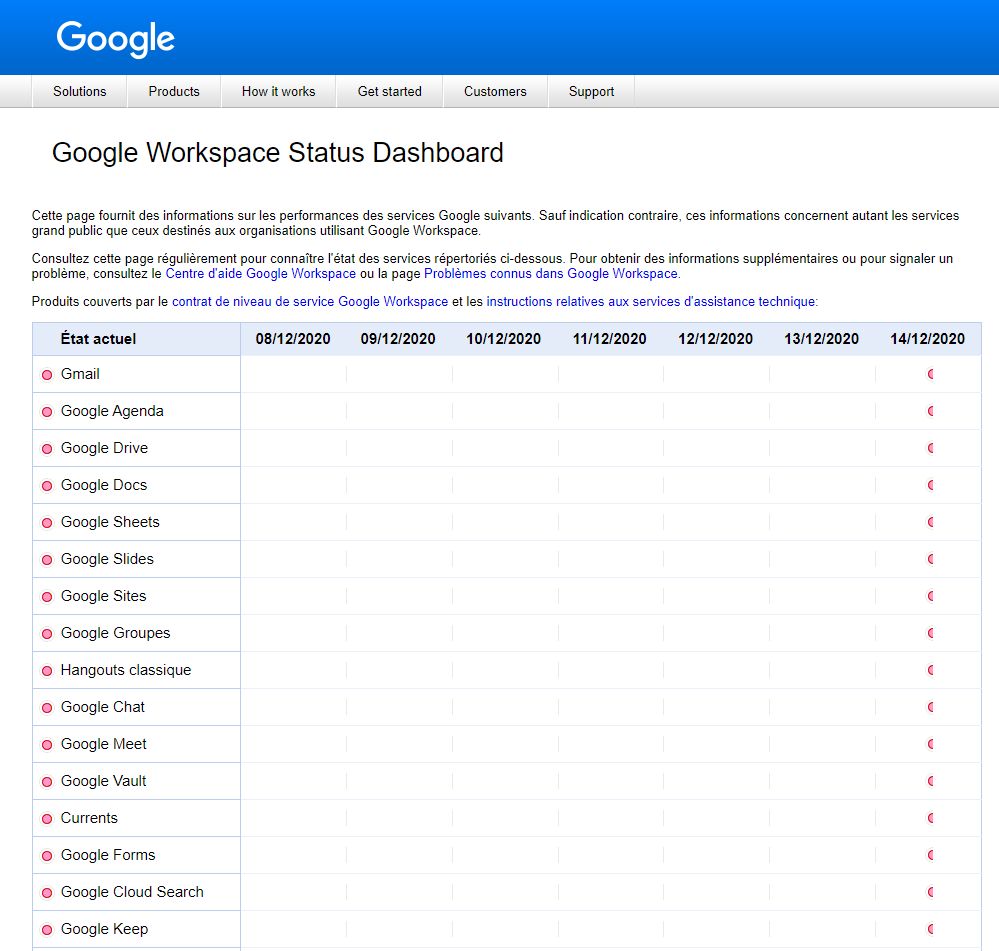The width and height of the screenshot is (999, 951).
Task: Open the Customers navigation item
Action: pyautogui.click(x=495, y=91)
